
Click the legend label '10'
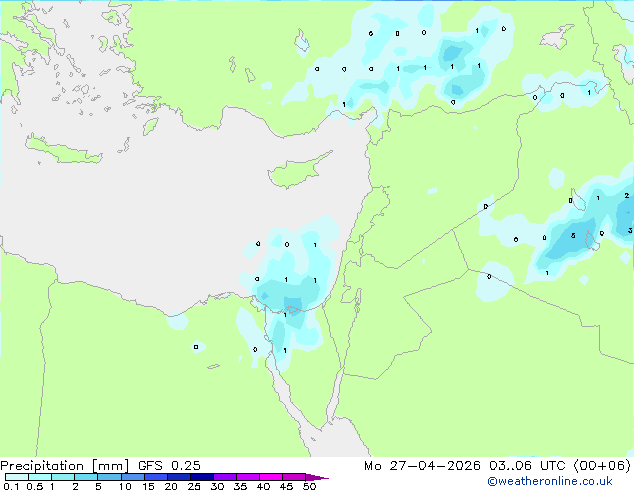coord(125,486)
